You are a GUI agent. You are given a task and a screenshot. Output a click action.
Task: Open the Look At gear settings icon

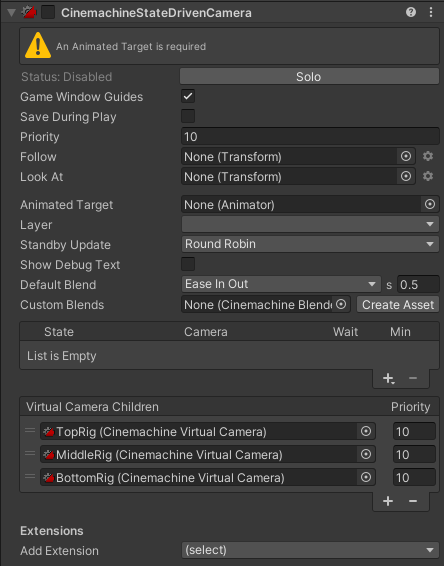click(428, 176)
